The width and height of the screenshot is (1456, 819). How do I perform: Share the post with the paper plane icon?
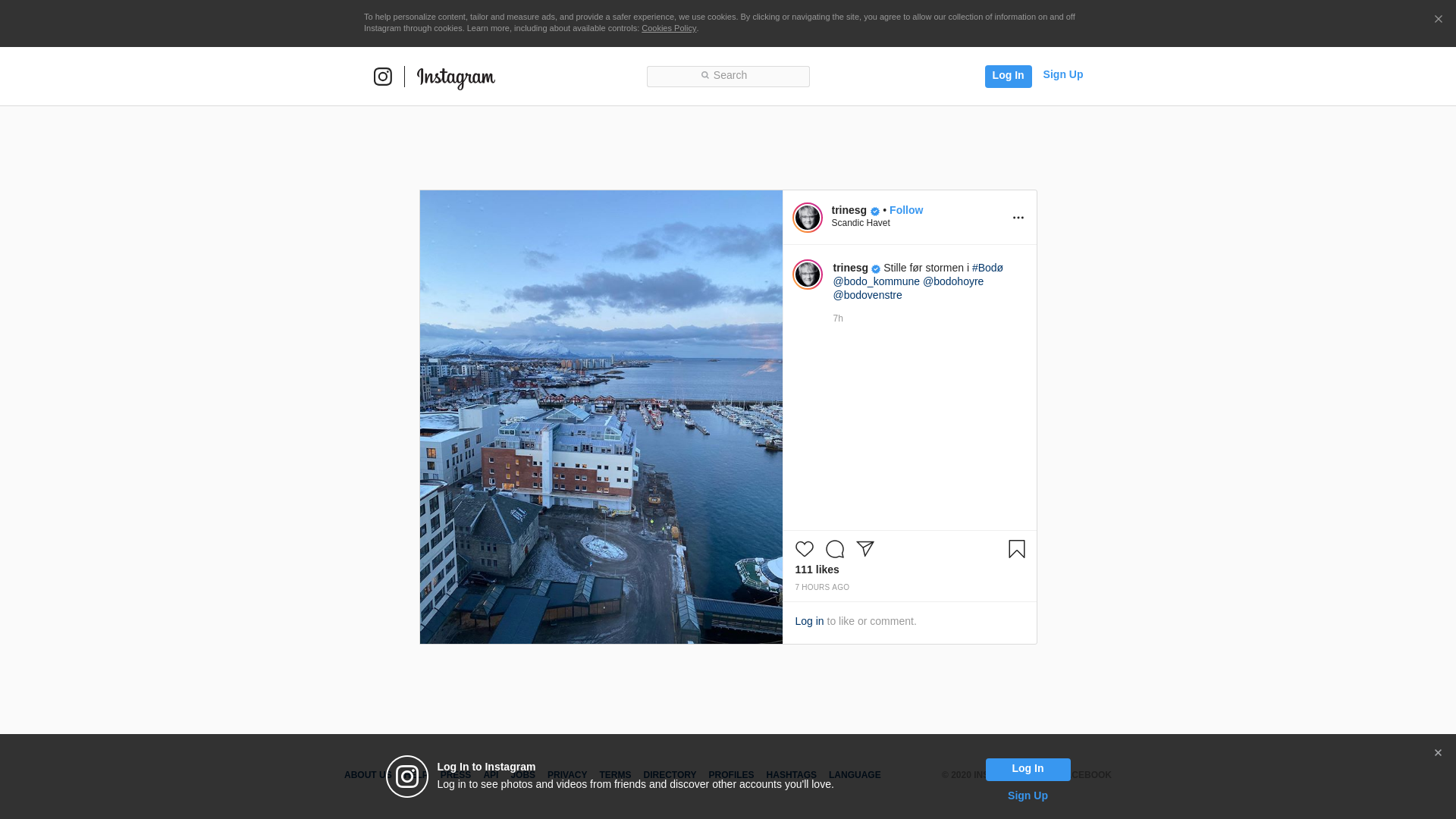pyautogui.click(x=865, y=549)
